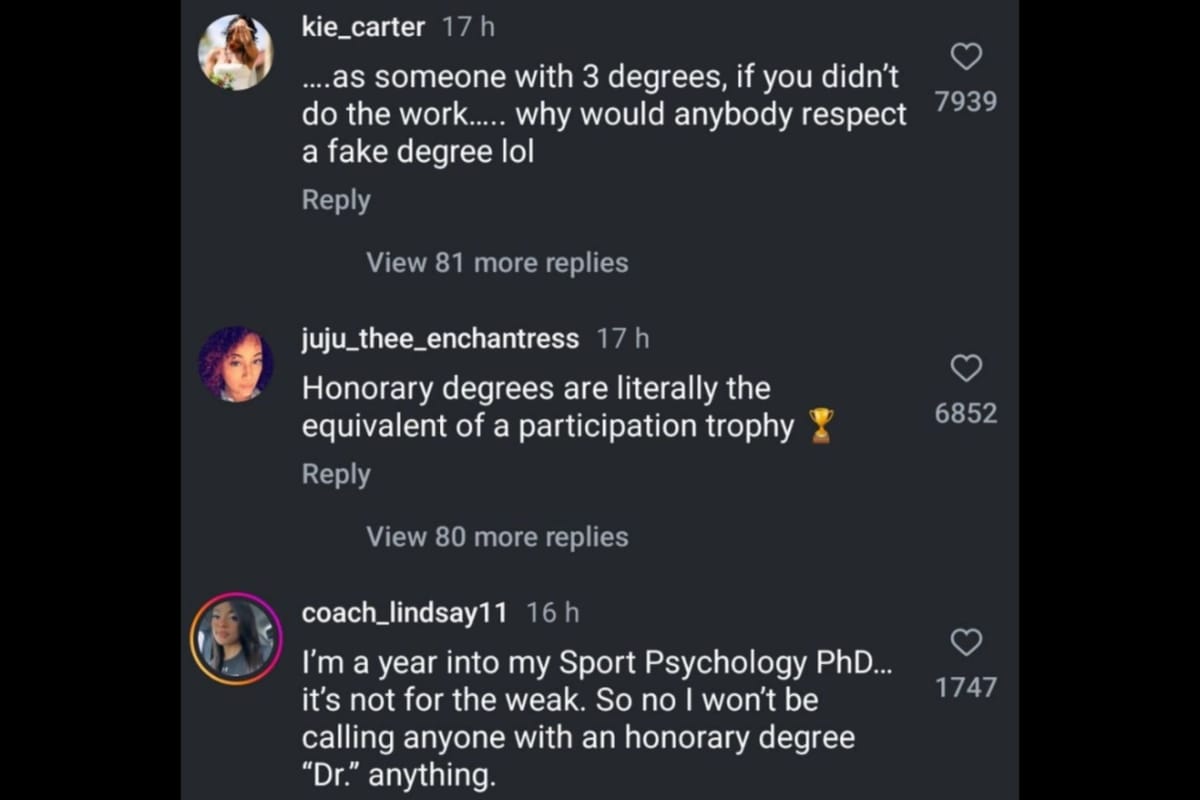Screen dimensions: 1200x800
Task: Like kie_carter's comment with the heart icon
Action: [966, 57]
